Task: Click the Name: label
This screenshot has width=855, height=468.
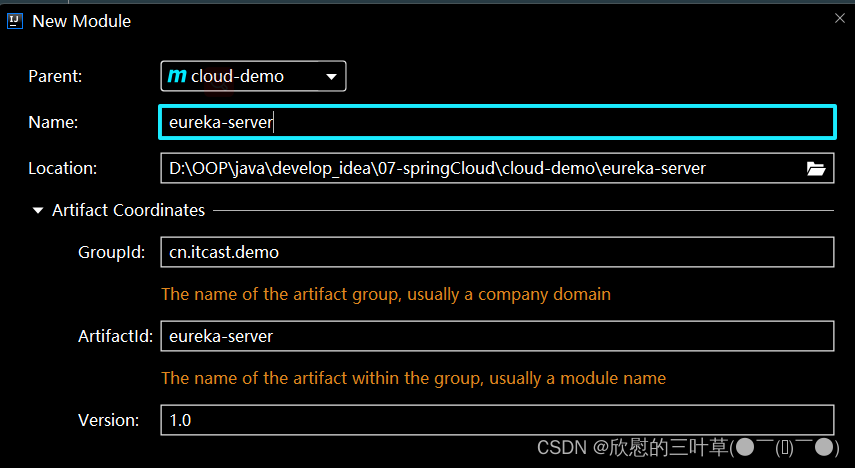Action: (x=53, y=122)
